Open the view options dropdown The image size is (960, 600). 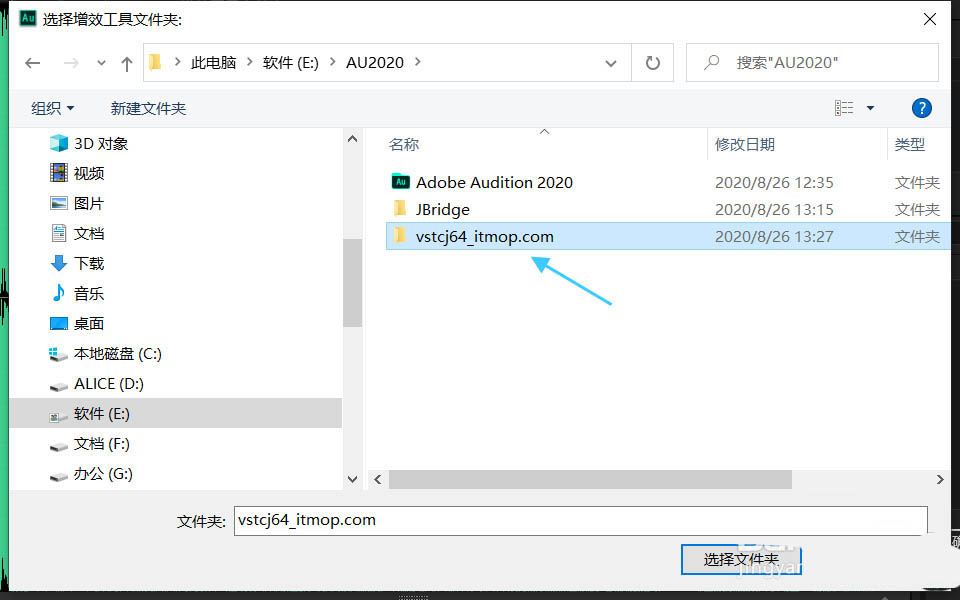click(869, 108)
